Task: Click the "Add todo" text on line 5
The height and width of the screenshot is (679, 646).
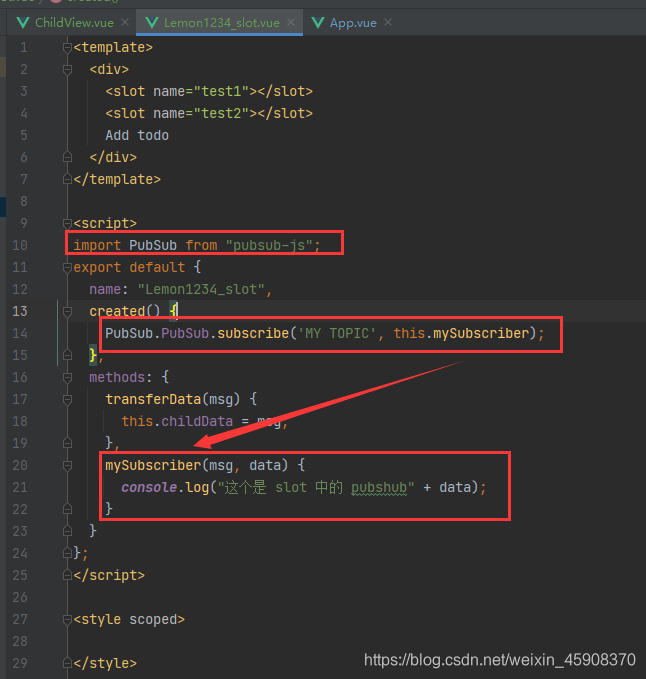Action: pyautogui.click(x=137, y=136)
